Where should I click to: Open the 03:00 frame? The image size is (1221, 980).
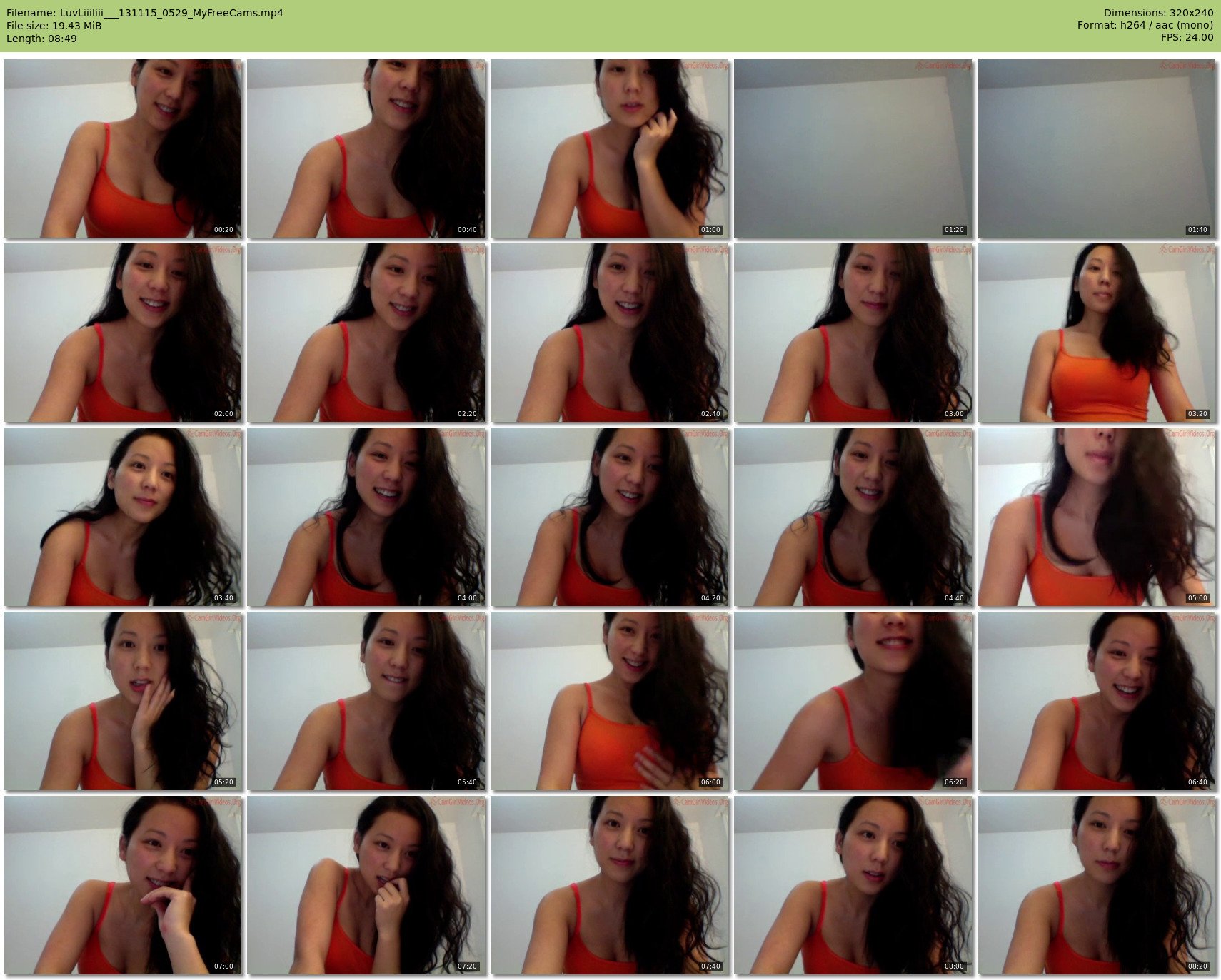[x=853, y=333]
